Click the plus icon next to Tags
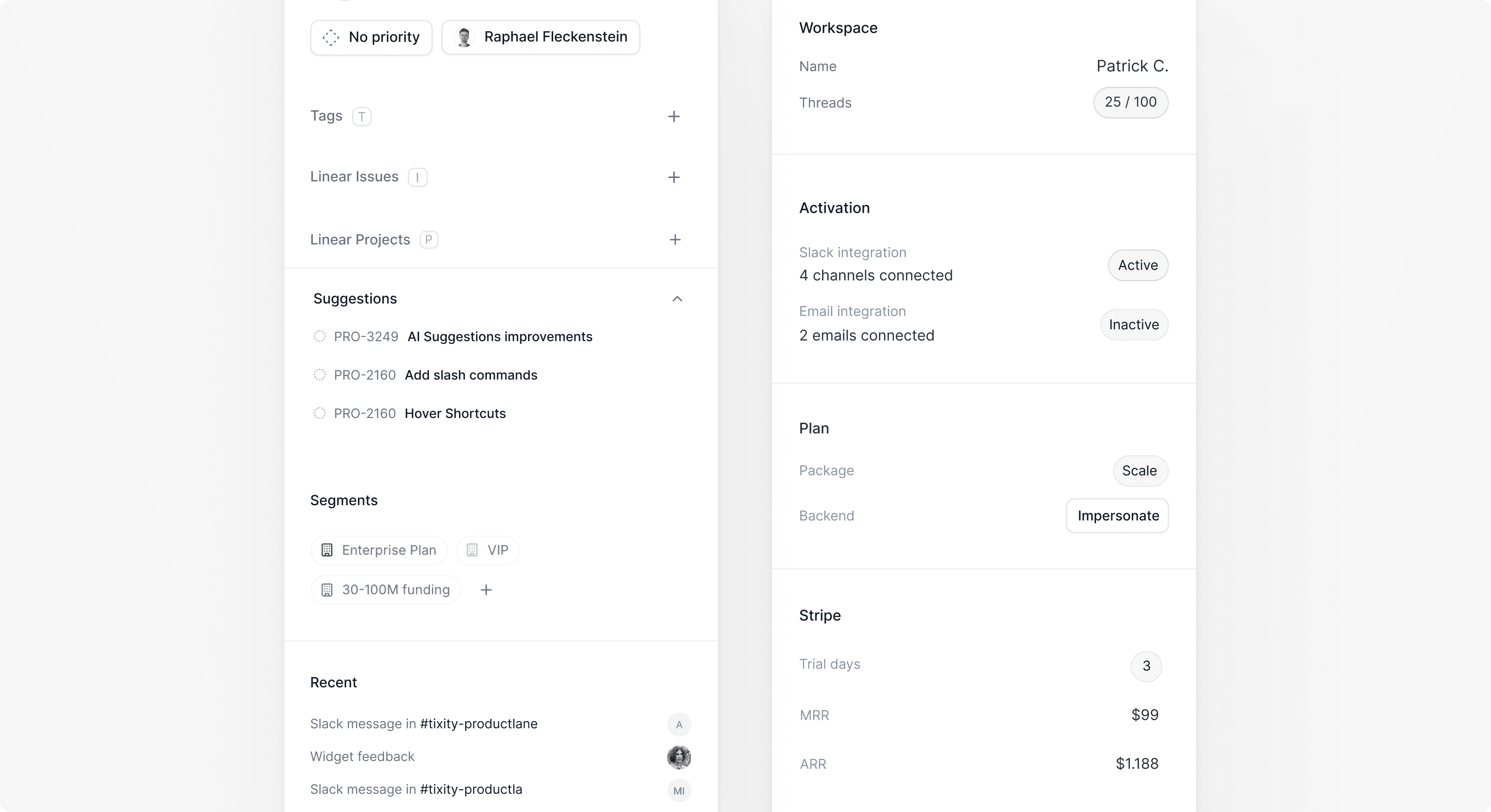Screen dimensions: 1491x812 [x=674, y=116]
